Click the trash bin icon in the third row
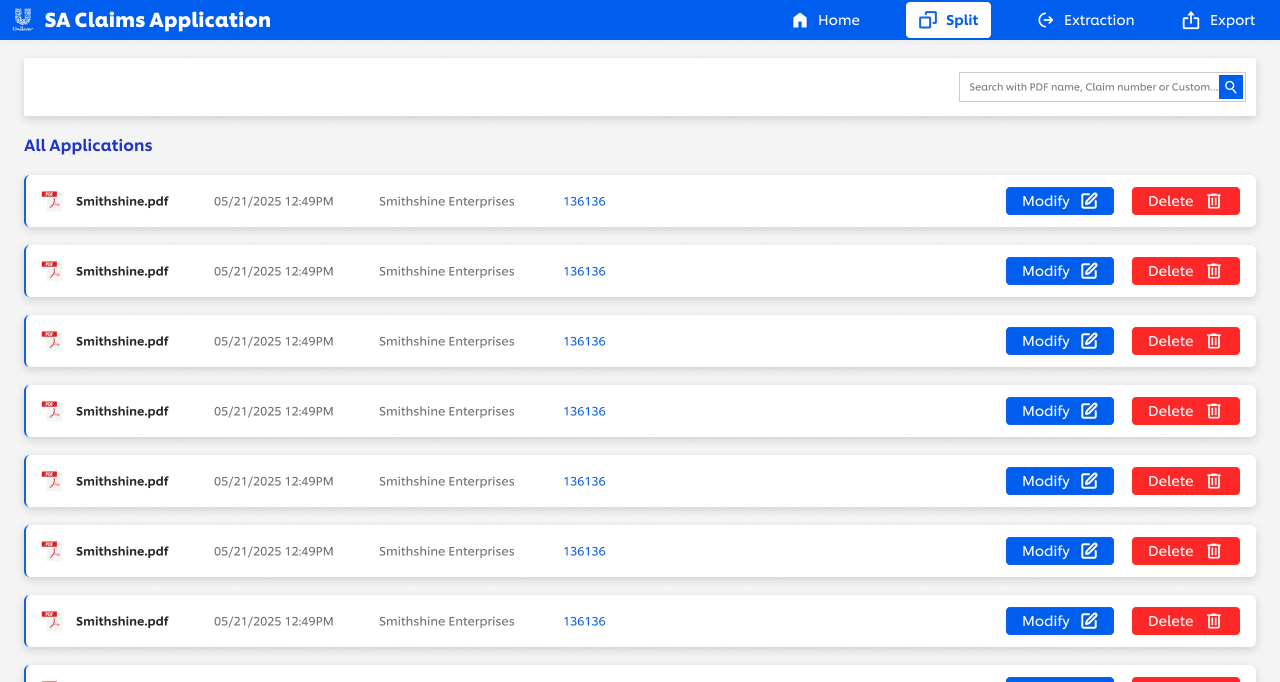The width and height of the screenshot is (1280, 682). point(1214,341)
